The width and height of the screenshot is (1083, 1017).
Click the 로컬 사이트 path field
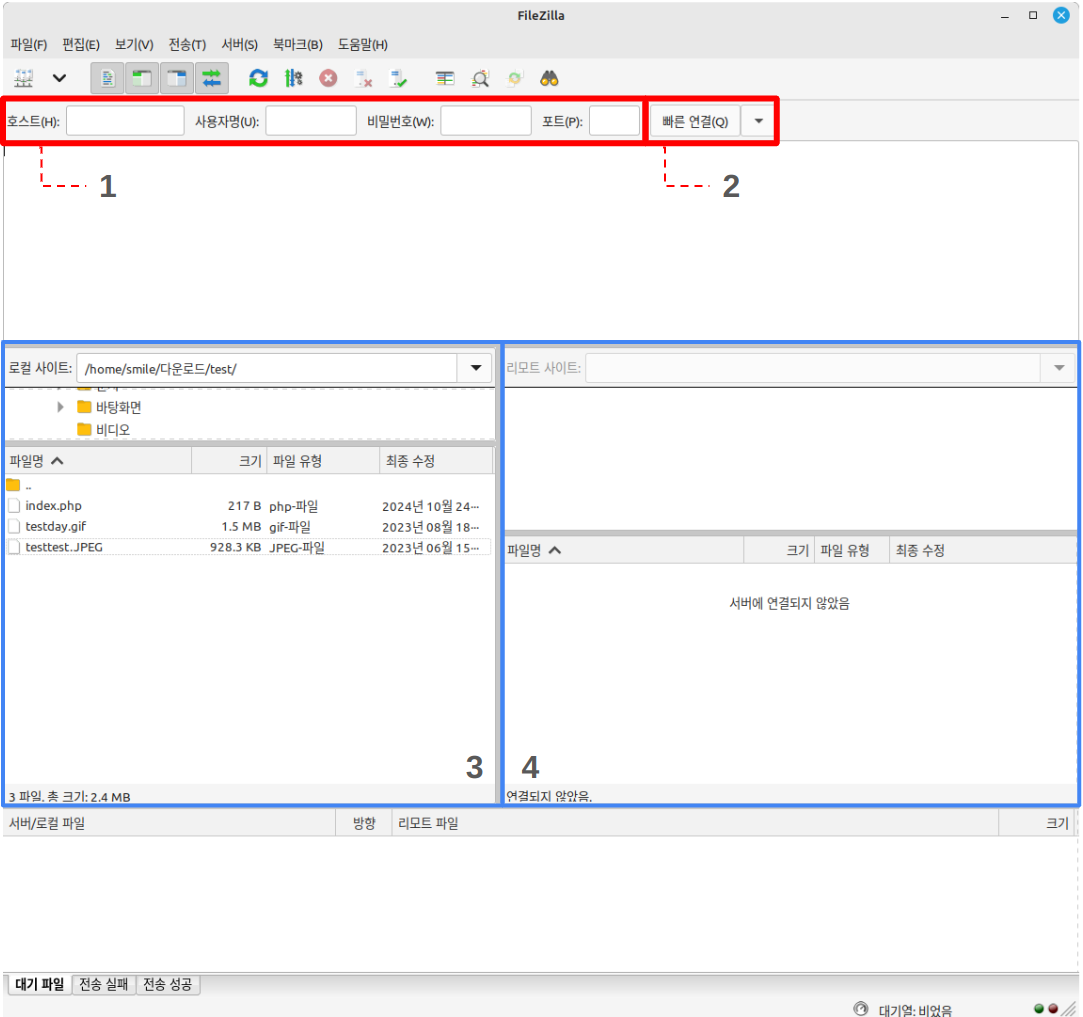tap(267, 368)
